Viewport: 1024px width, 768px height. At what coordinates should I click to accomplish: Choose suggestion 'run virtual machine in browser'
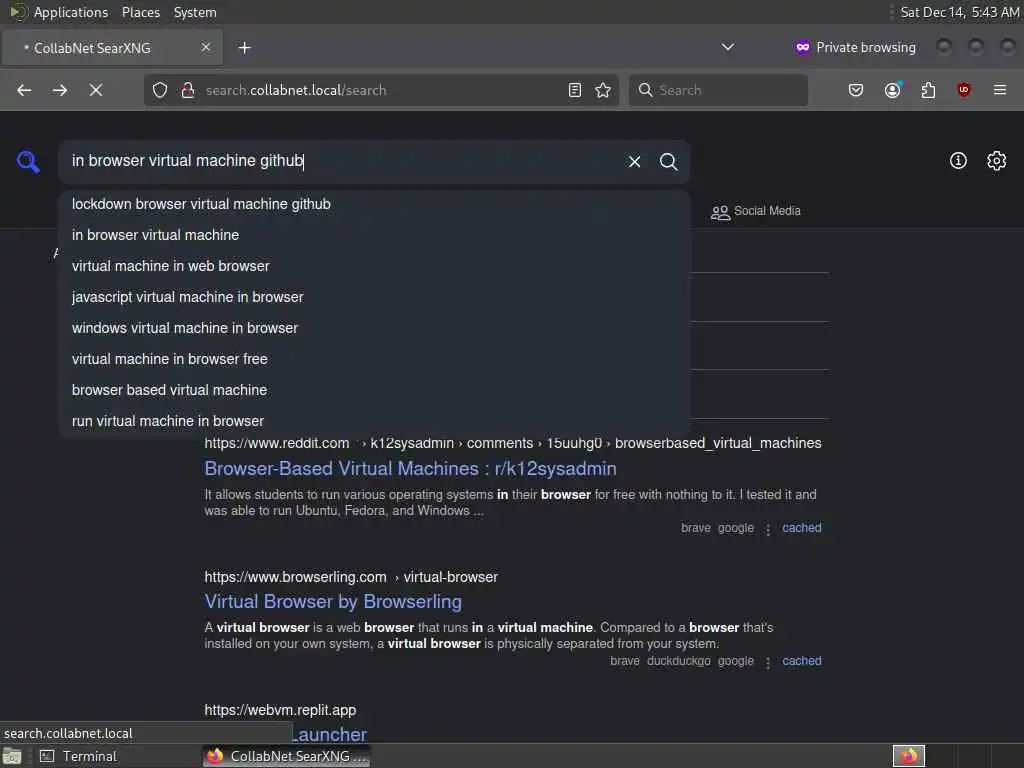tap(374, 421)
